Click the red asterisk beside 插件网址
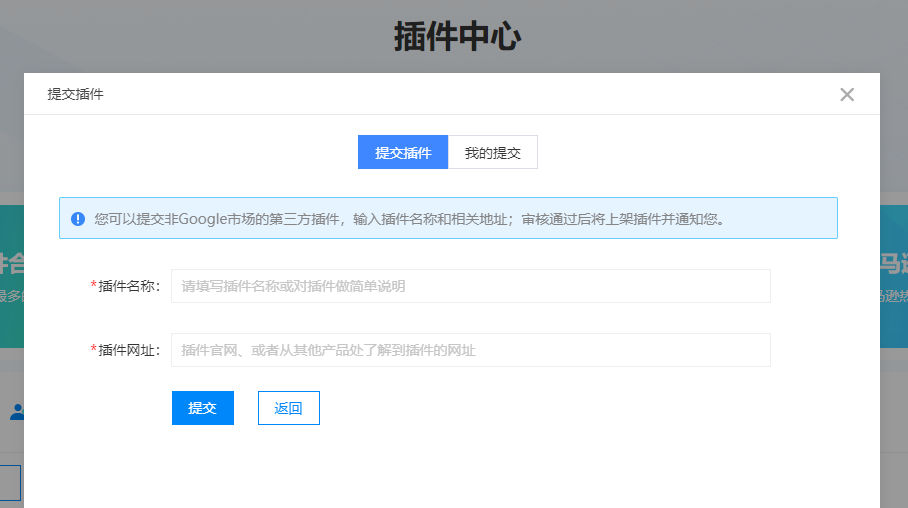The width and height of the screenshot is (908, 508). (x=94, y=350)
